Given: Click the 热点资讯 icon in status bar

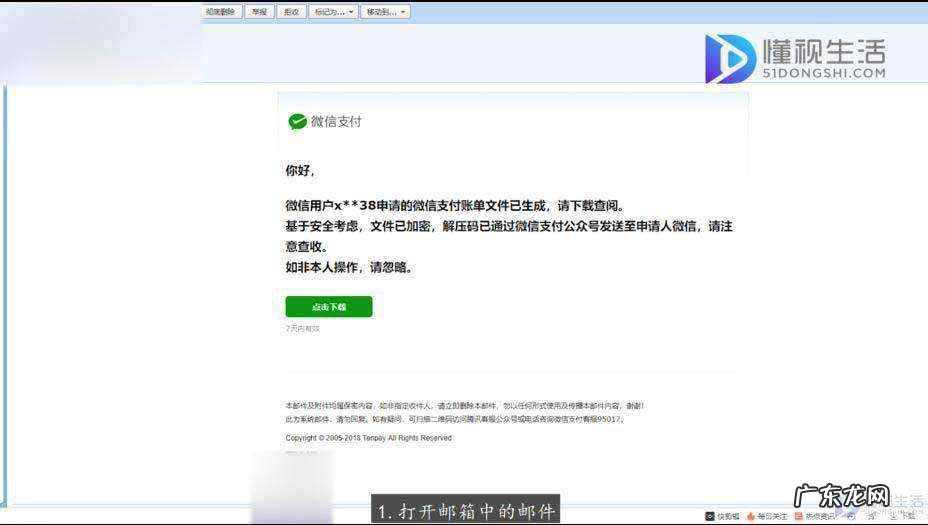Looking at the screenshot, I should click(798, 516).
